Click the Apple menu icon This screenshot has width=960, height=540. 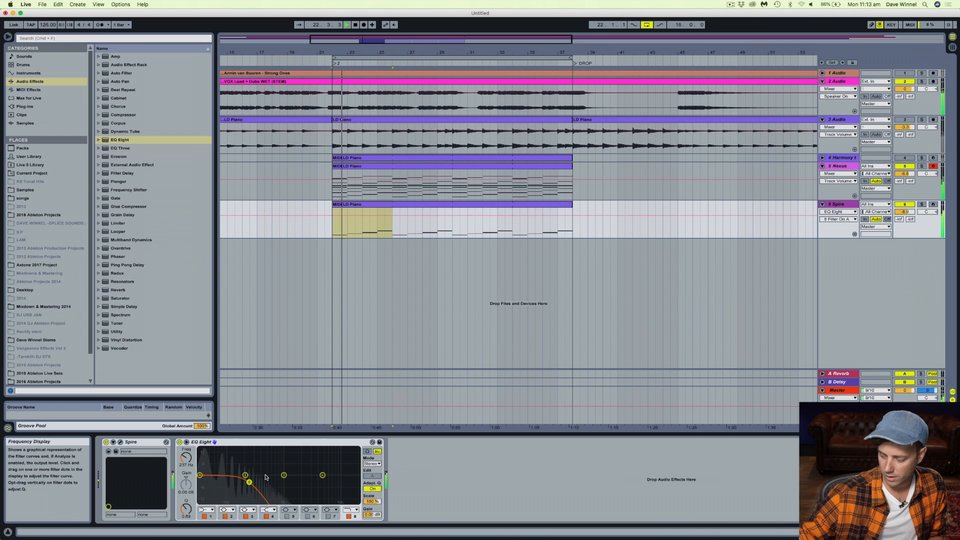coord(10,4)
